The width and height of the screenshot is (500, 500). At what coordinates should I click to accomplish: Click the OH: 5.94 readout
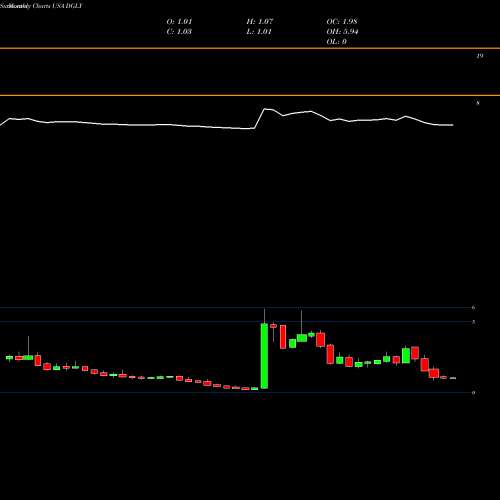pyautogui.click(x=342, y=32)
